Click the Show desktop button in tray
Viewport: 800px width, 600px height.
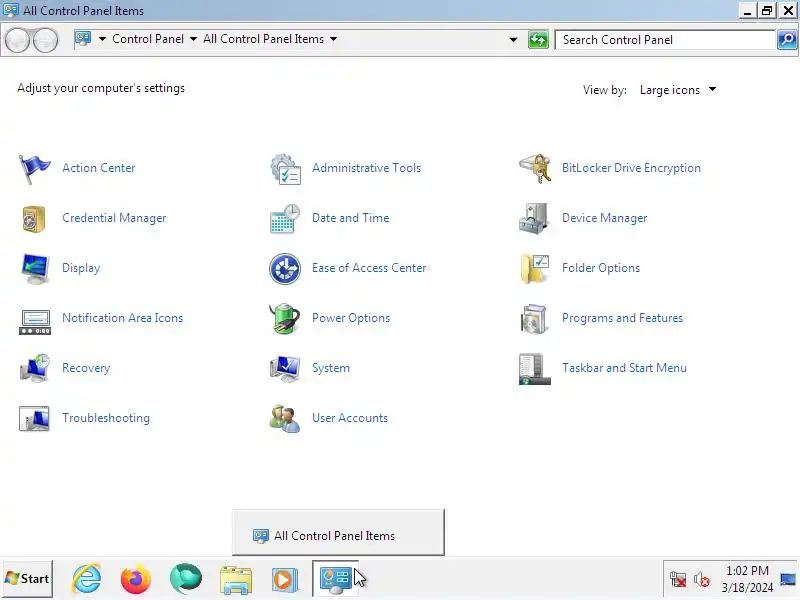point(788,579)
